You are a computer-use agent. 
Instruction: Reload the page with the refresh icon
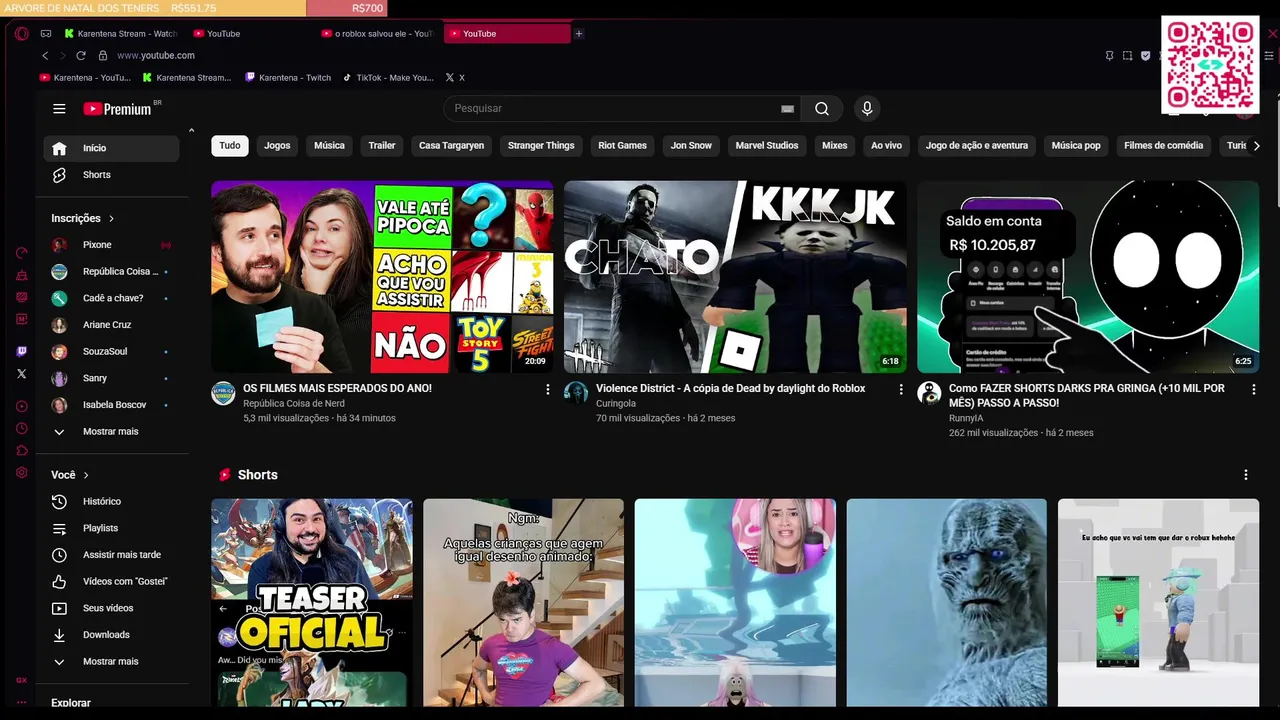pyautogui.click(x=81, y=55)
